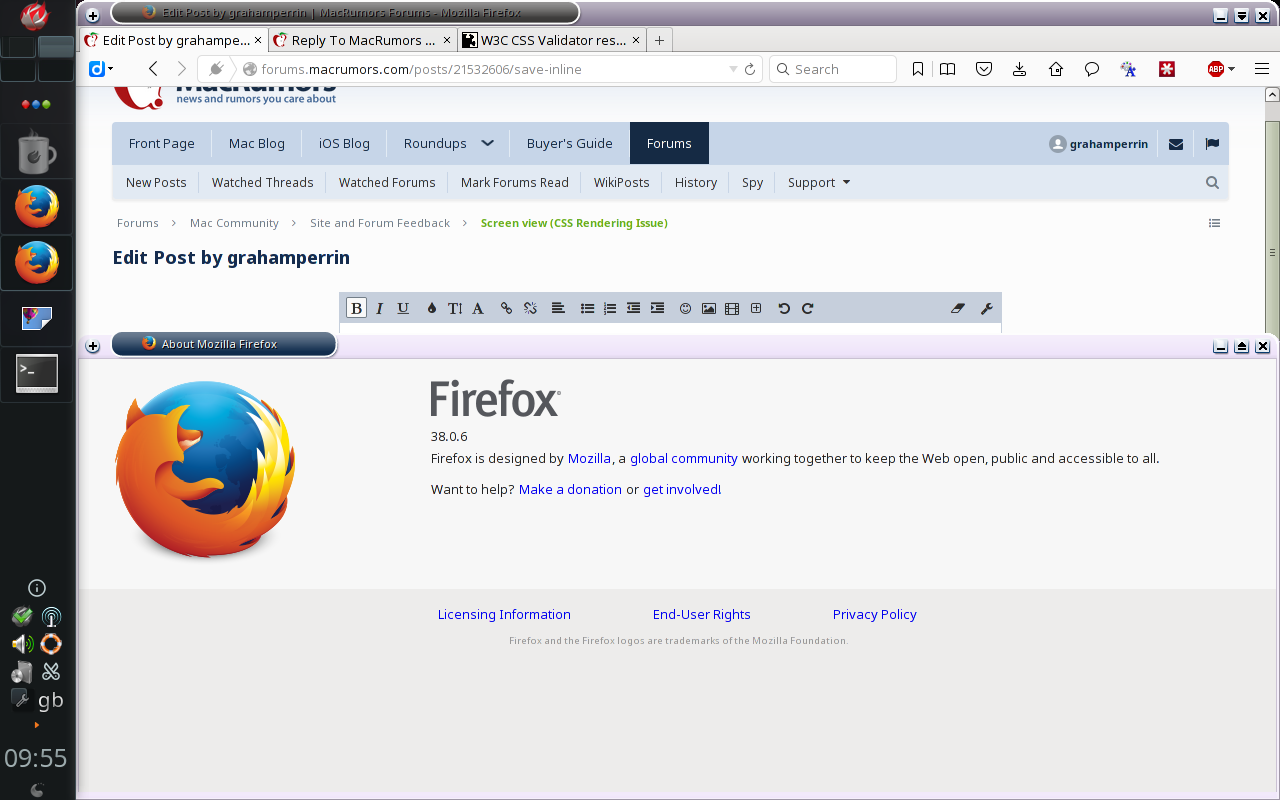Show bookmarks library icon
The width and height of the screenshot is (1280, 800).
(947, 69)
